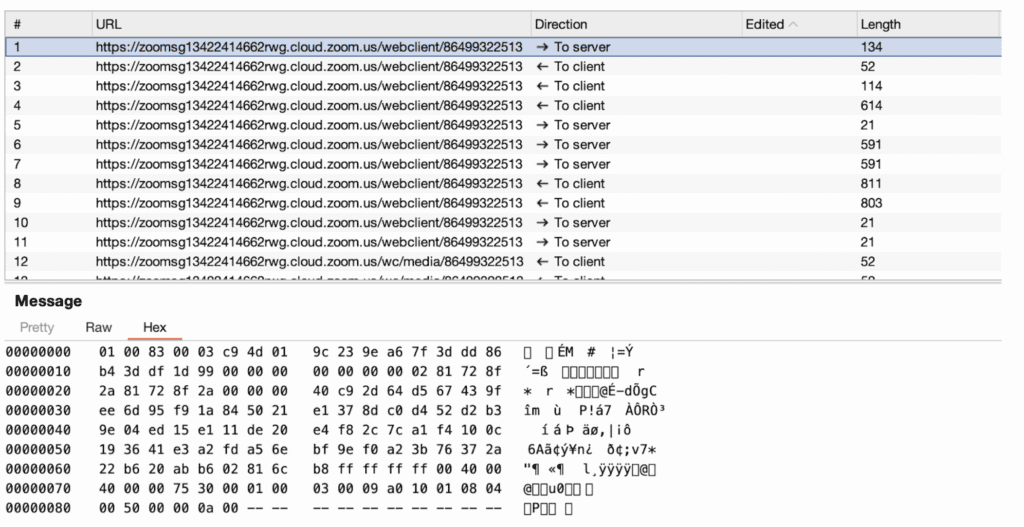The height and width of the screenshot is (527, 1024).
Task: Select message row number 11
Action: pyautogui.click(x=503, y=242)
